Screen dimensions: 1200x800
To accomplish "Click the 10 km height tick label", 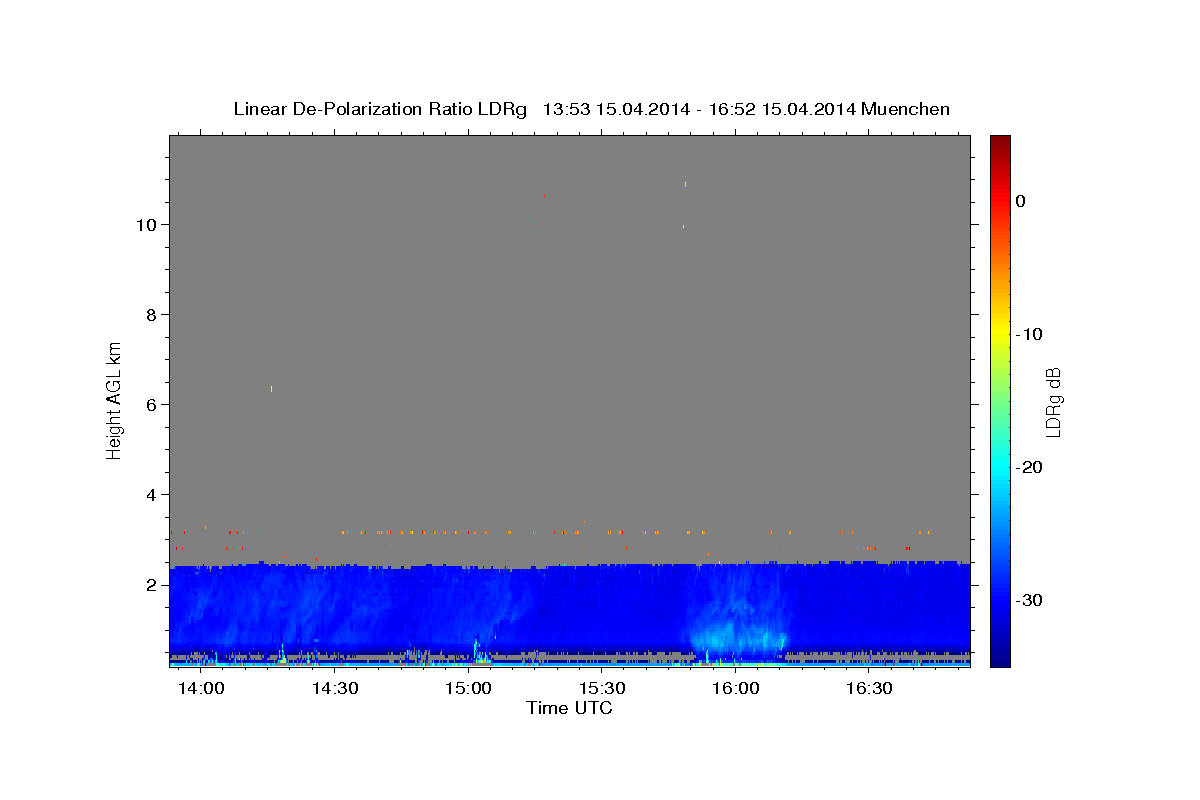I will point(147,225).
